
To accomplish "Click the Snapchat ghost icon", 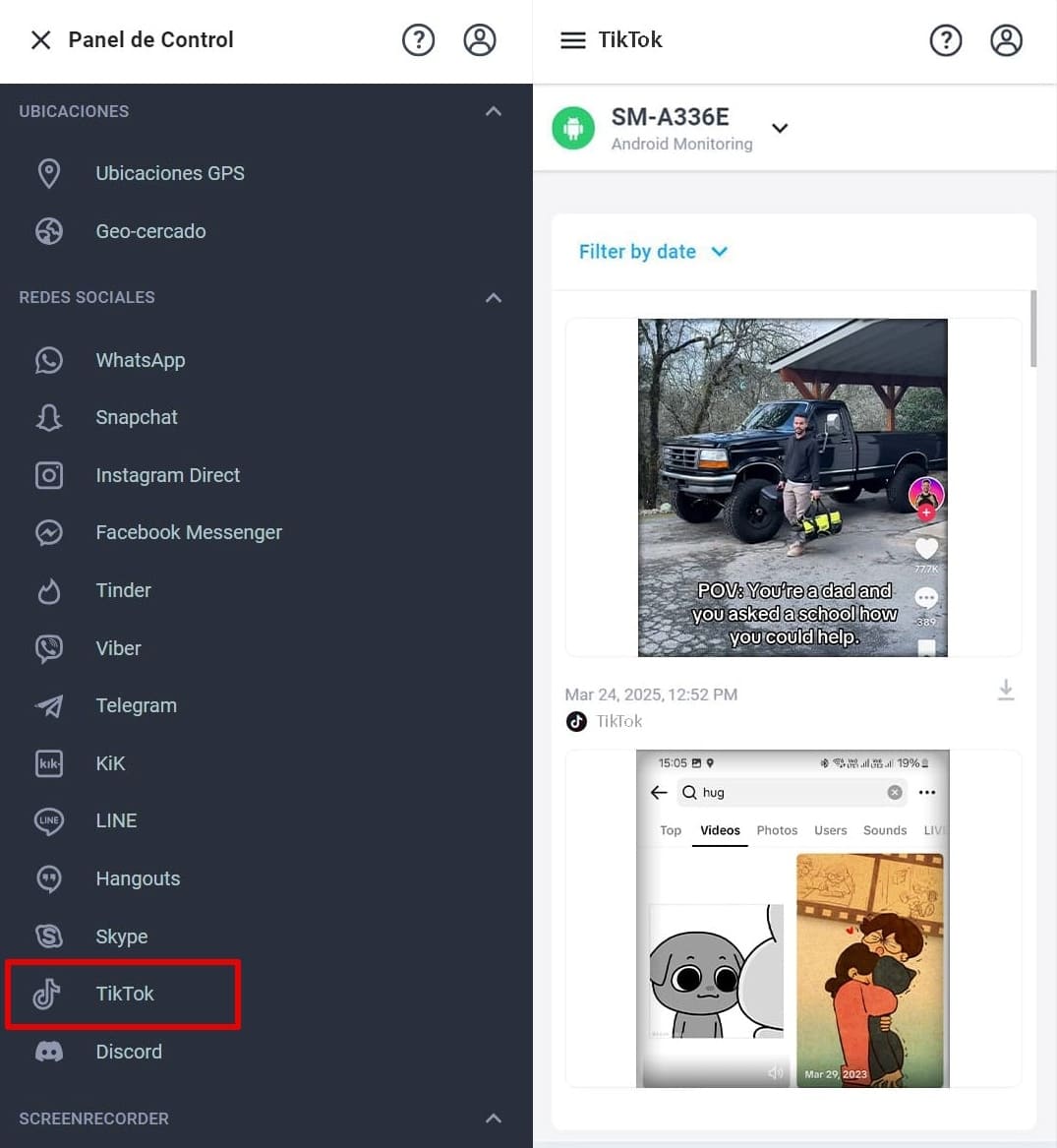I will tap(49, 417).
